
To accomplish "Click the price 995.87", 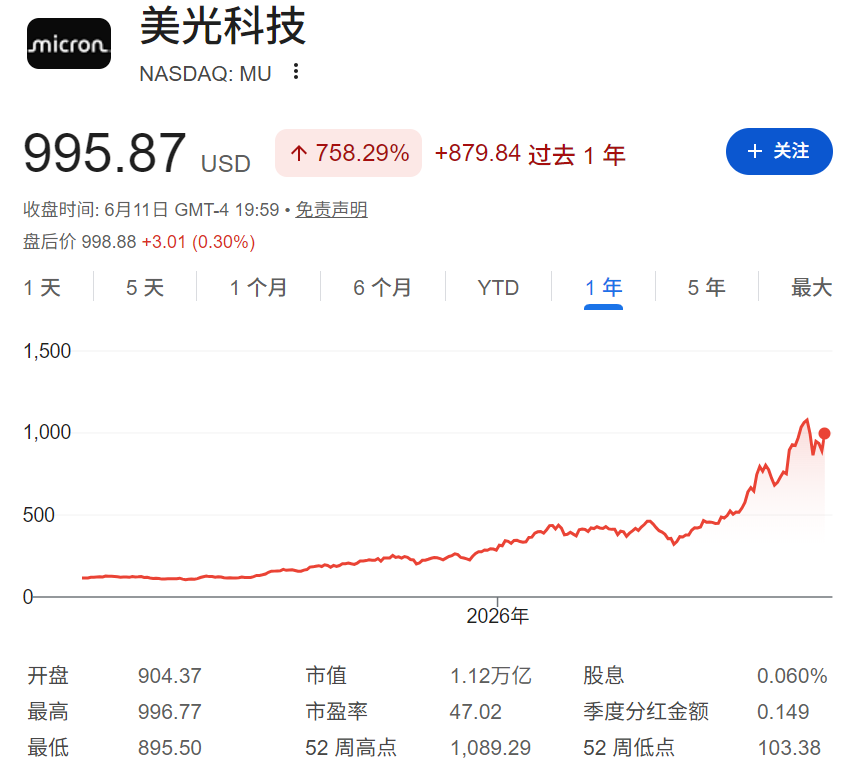I will point(105,153).
